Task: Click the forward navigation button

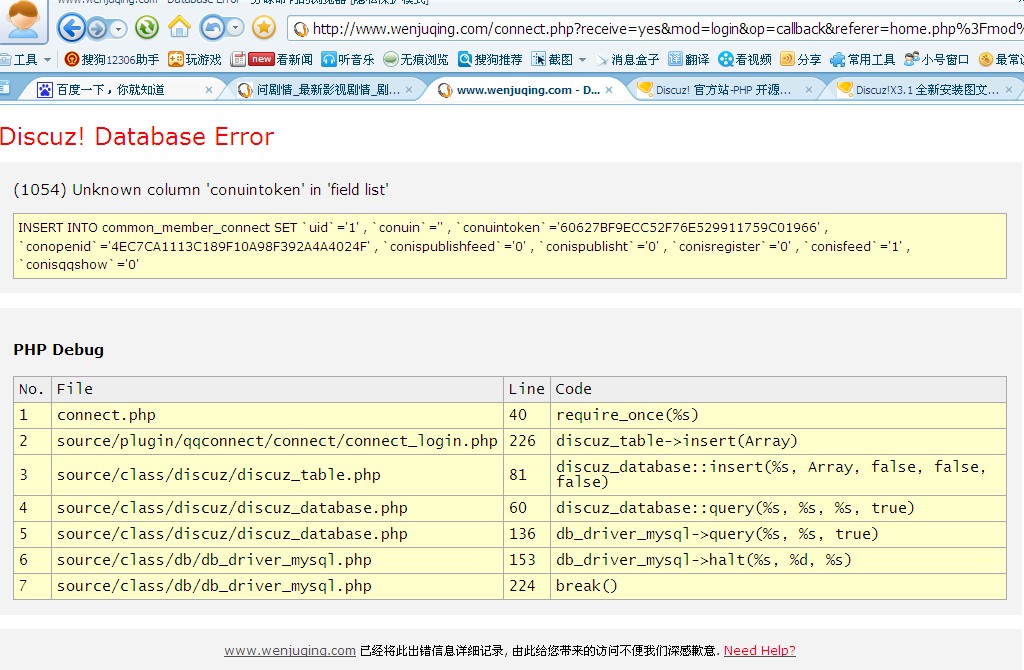Action: 97,28
